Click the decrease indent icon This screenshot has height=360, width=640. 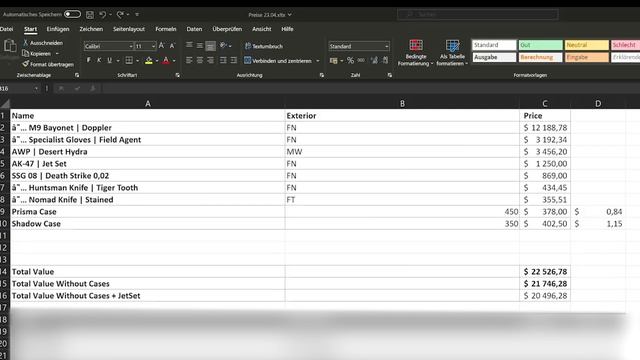(x=223, y=60)
